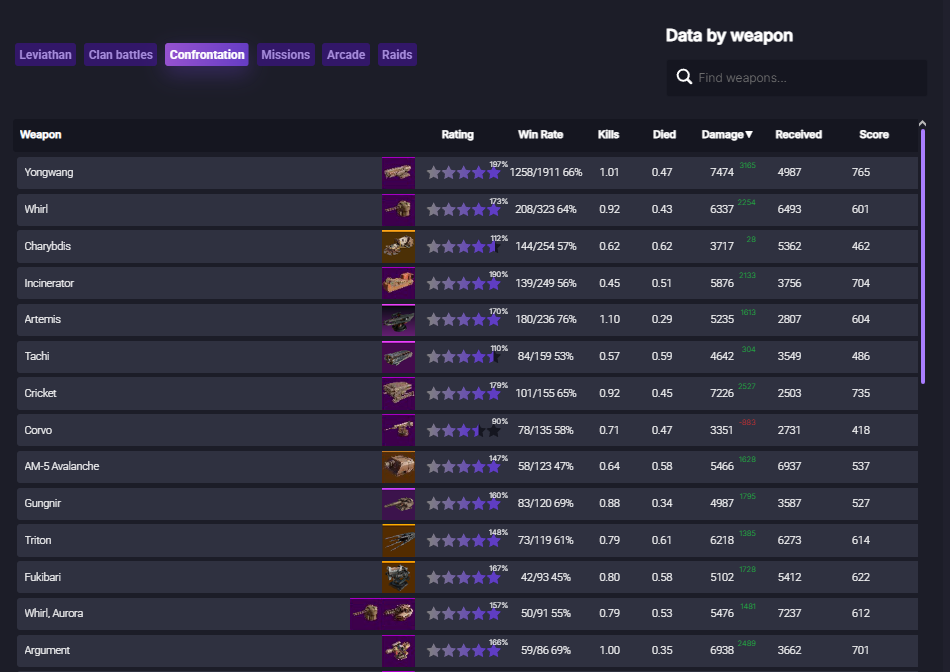Click the Yongwang weapon icon
This screenshot has width=950, height=672.
tap(398, 173)
